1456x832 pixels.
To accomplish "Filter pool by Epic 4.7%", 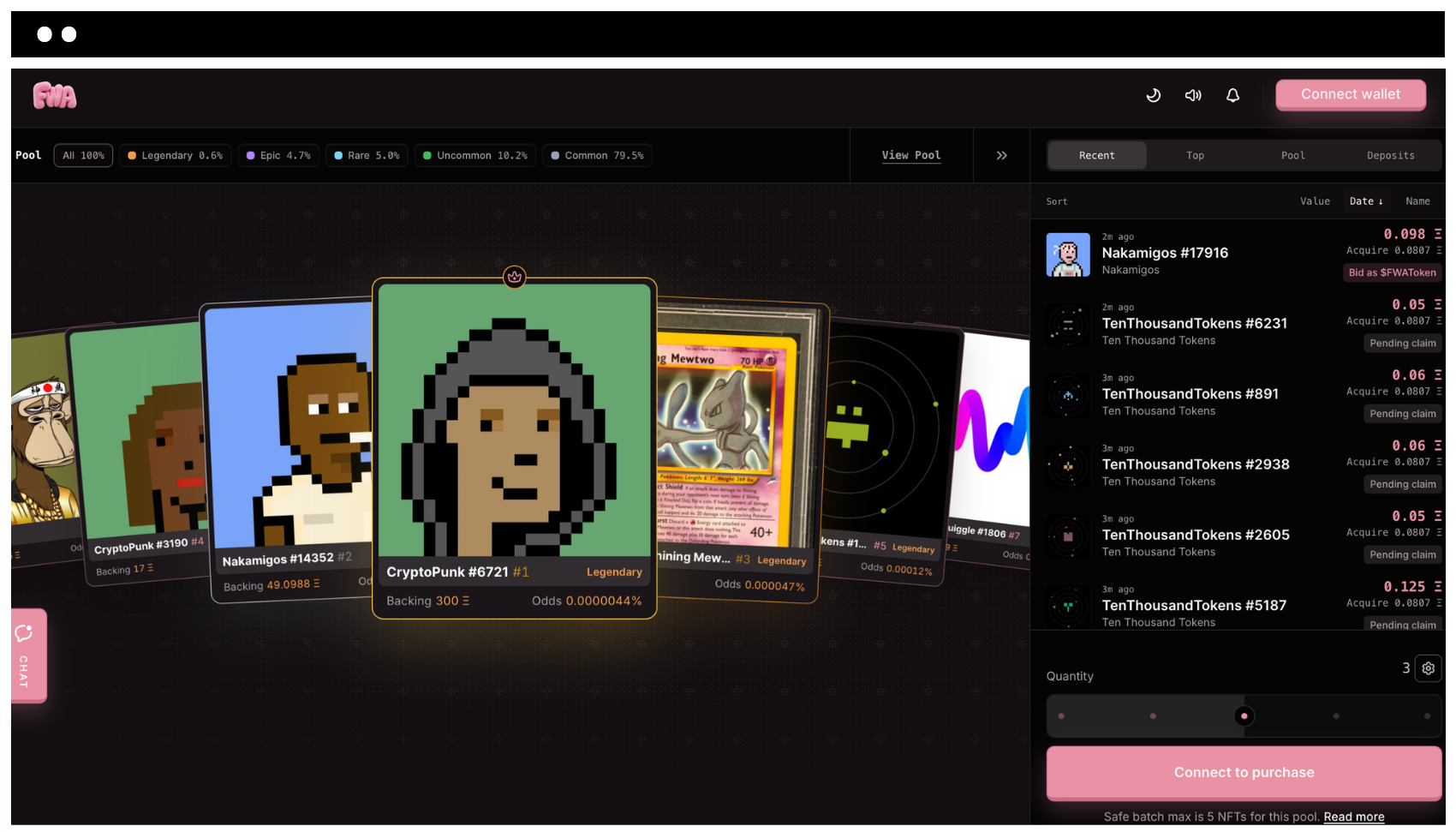I will (x=278, y=155).
